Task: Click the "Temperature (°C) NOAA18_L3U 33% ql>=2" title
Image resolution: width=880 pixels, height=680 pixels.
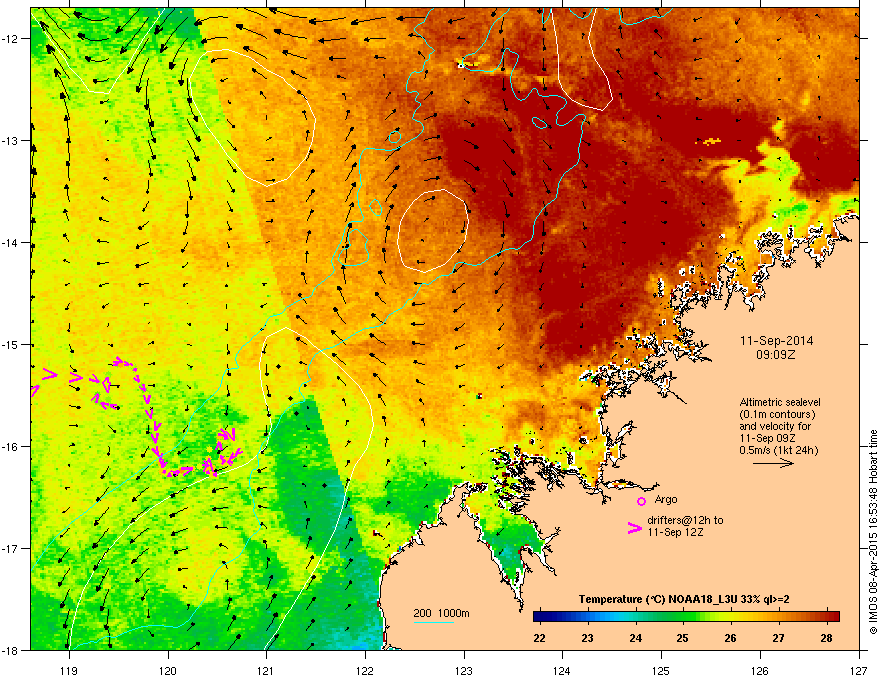Action: point(684,599)
